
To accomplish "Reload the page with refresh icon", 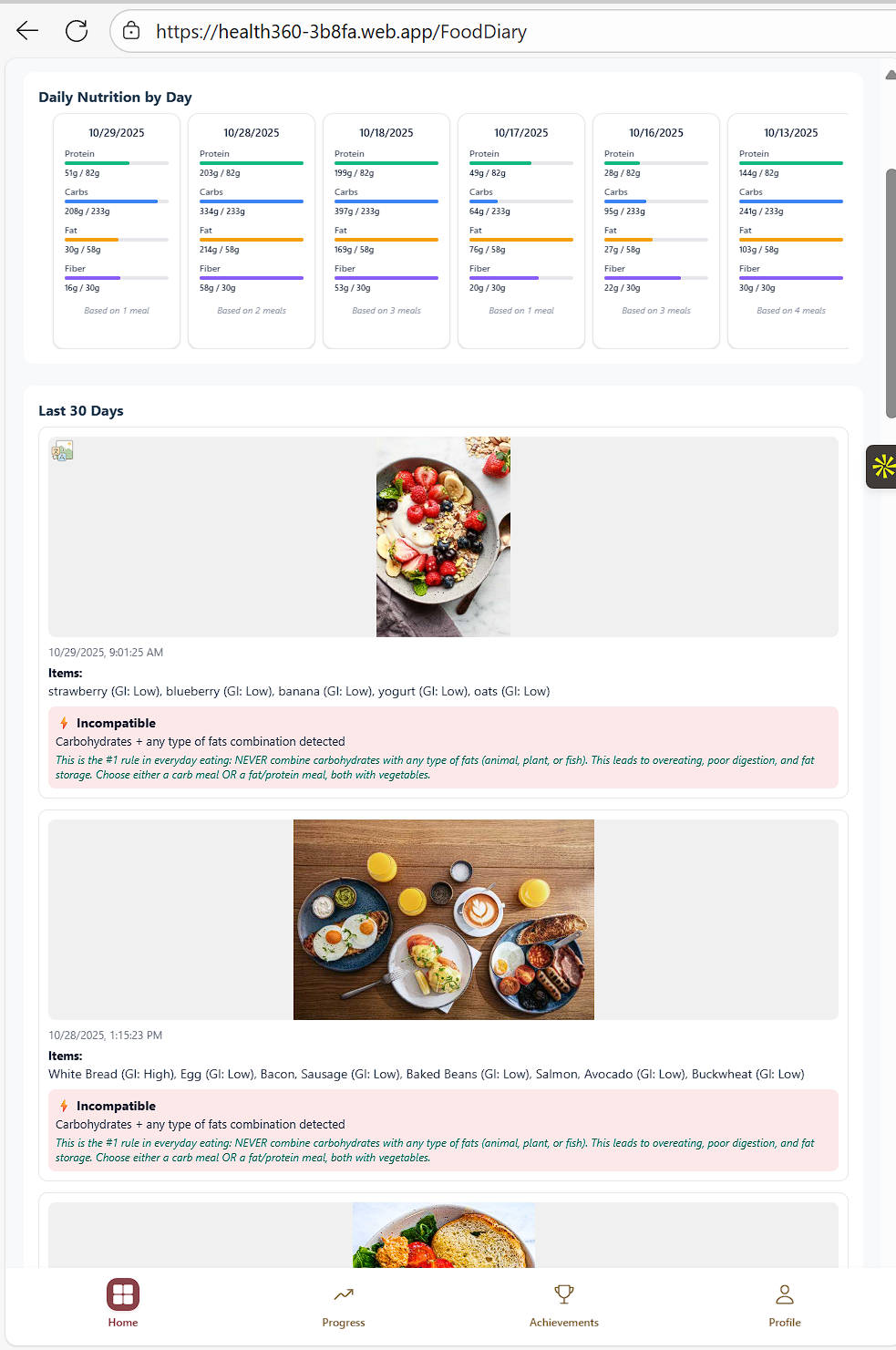I will click(x=77, y=31).
